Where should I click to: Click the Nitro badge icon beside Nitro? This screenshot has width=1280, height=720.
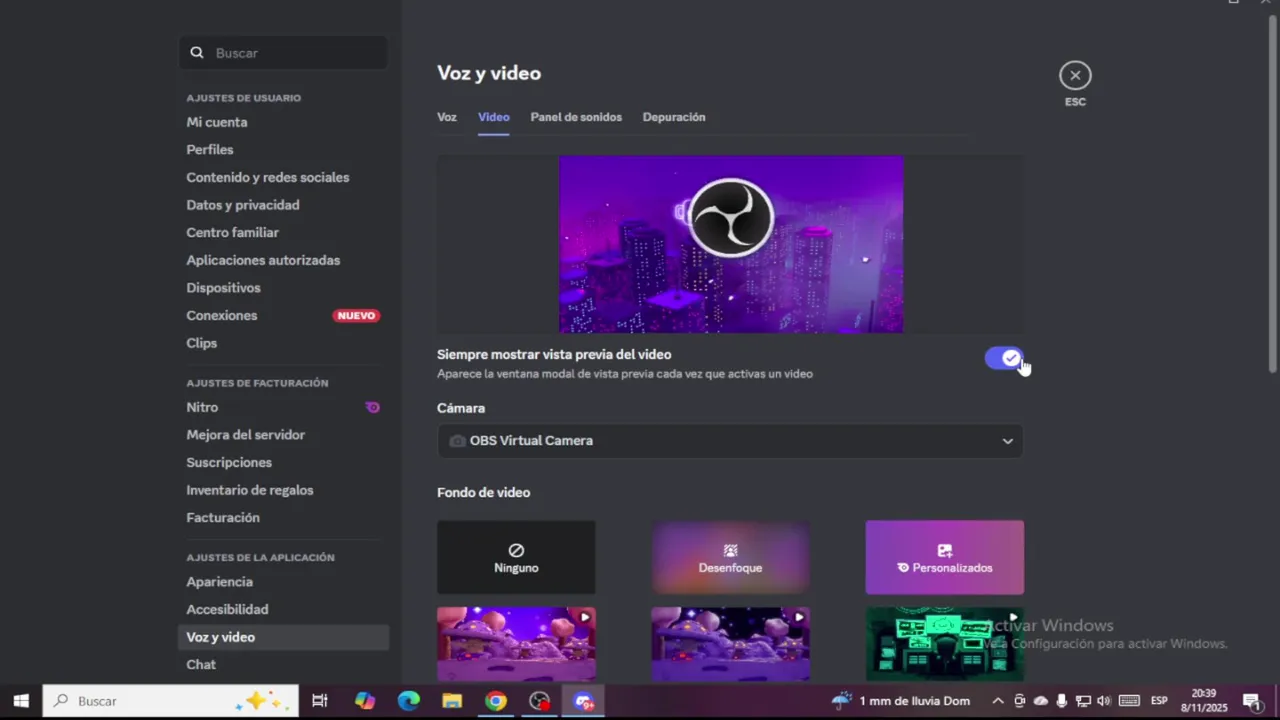pos(372,407)
